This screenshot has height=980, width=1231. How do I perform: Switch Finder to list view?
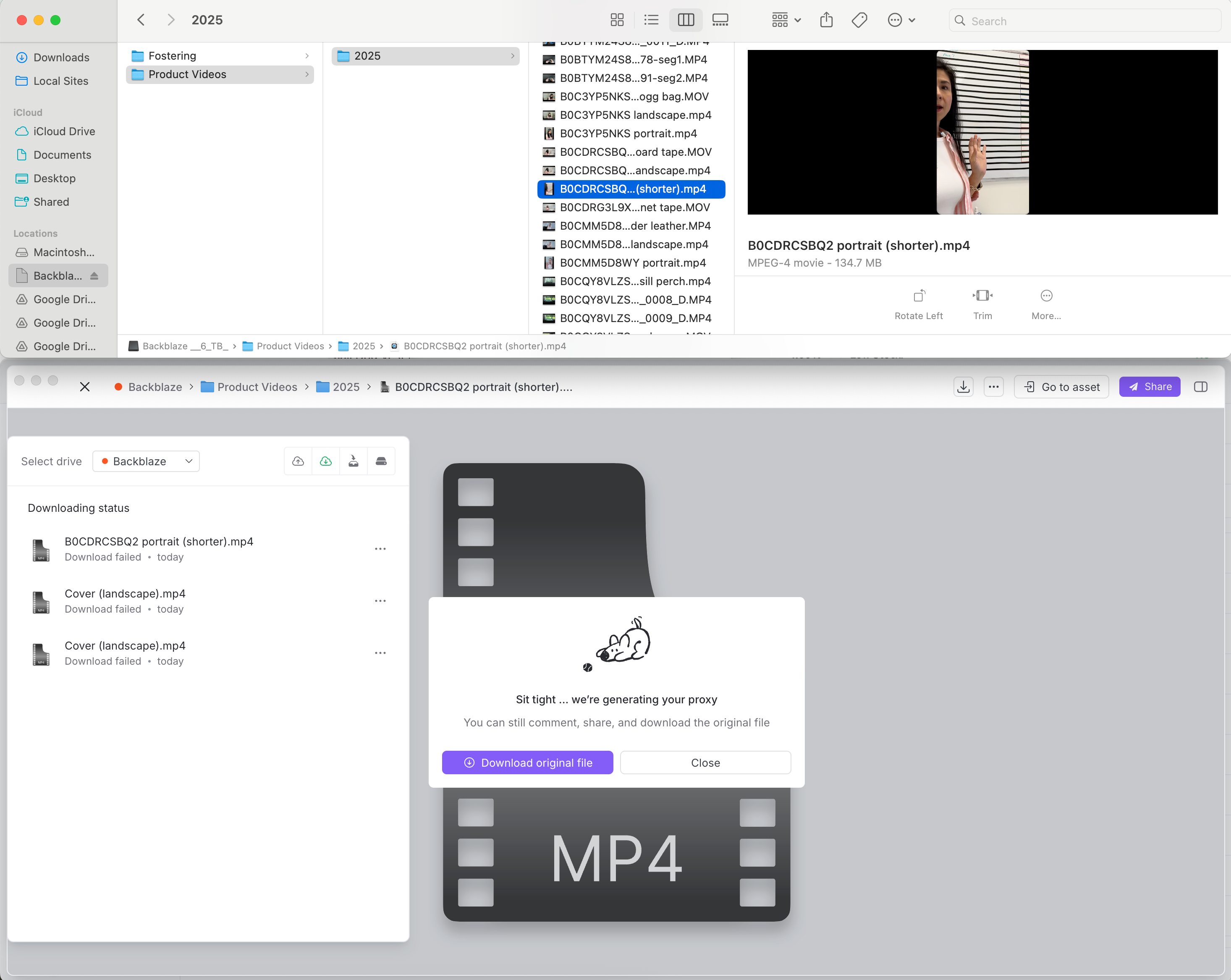point(652,21)
